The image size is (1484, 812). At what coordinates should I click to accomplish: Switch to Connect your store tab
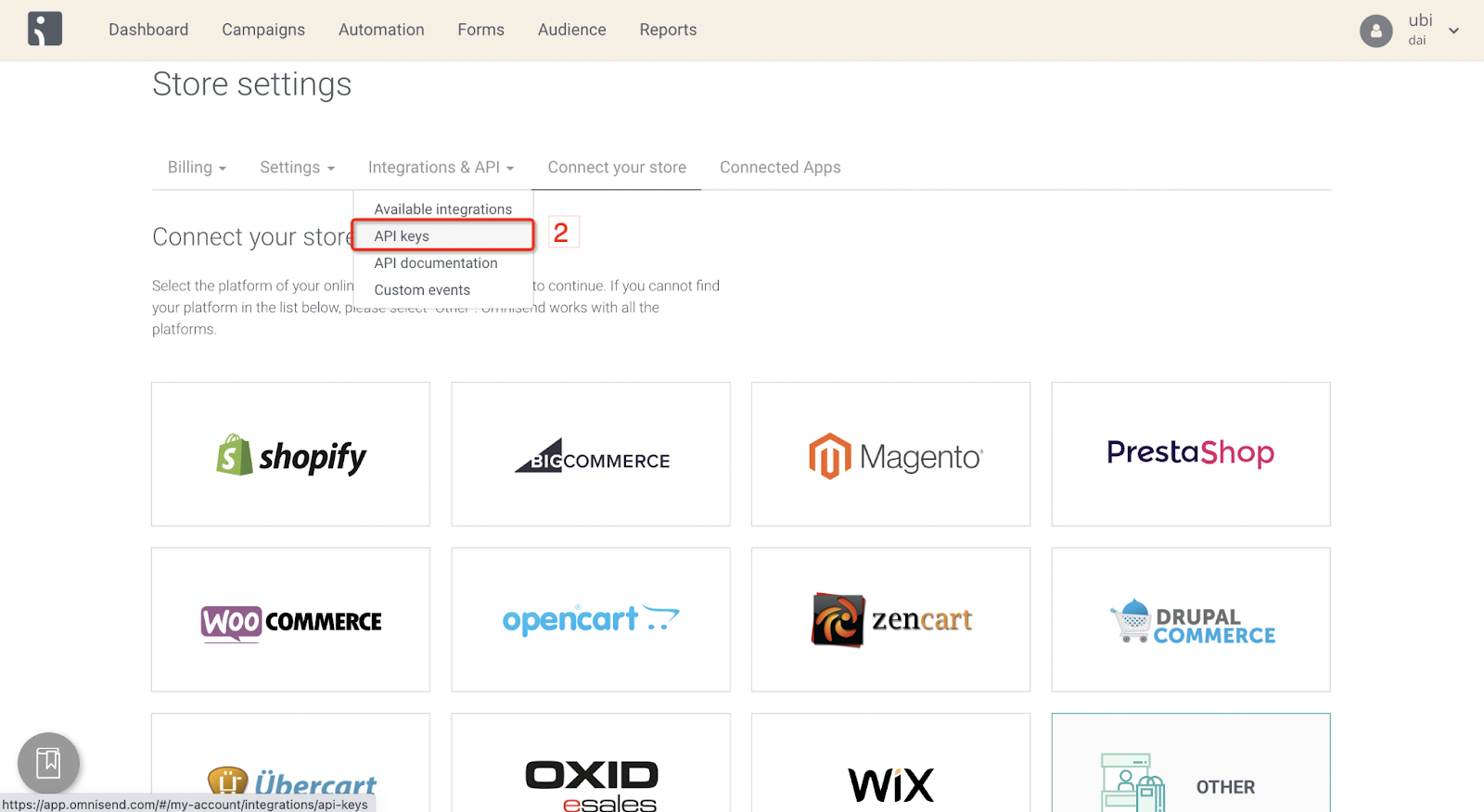617,167
